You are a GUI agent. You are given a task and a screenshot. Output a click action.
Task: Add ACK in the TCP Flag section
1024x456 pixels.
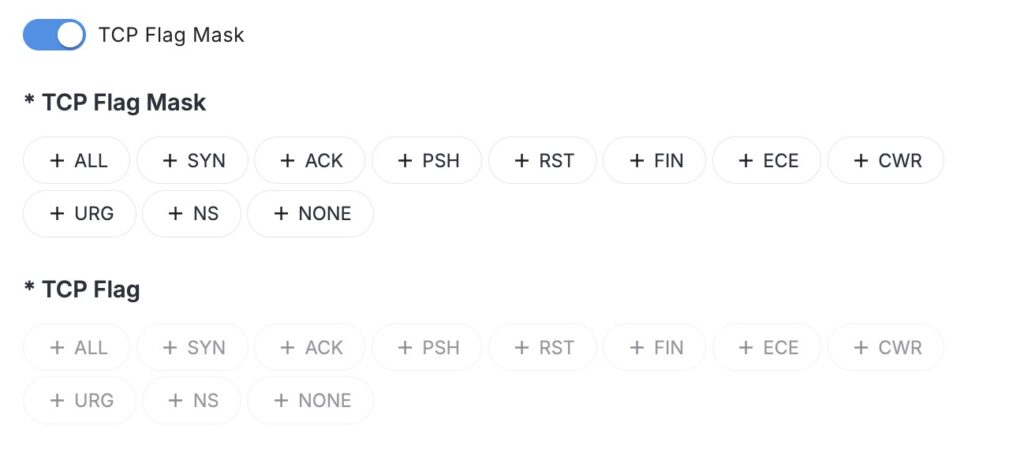click(311, 347)
